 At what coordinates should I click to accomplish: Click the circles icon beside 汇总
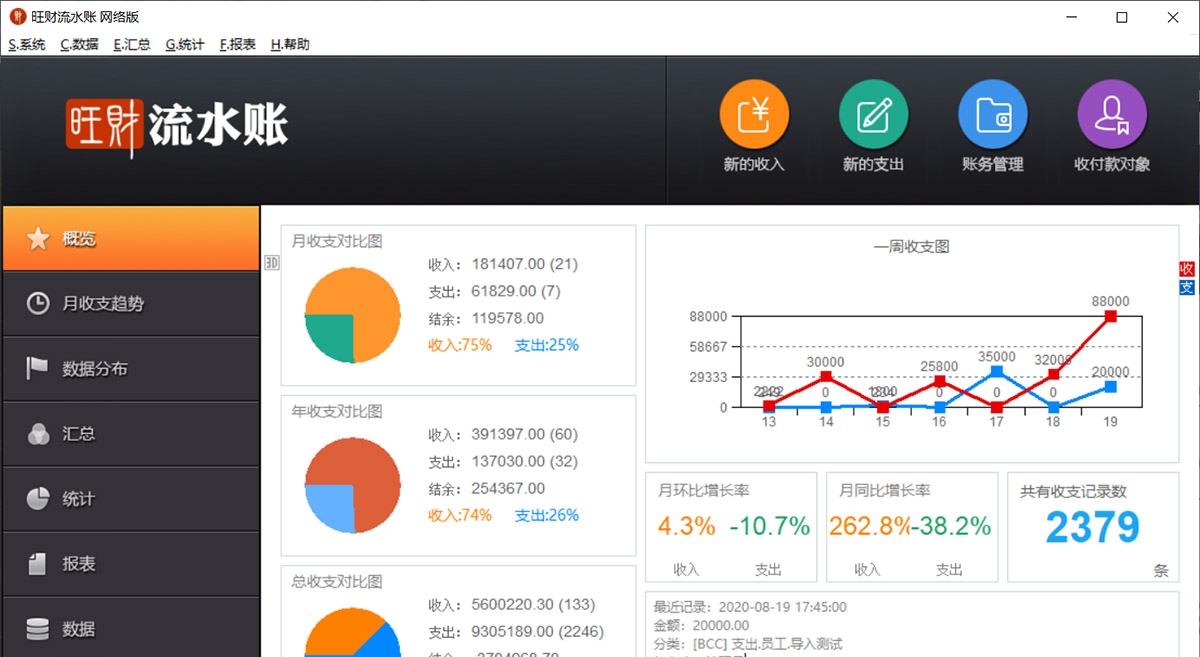38,434
